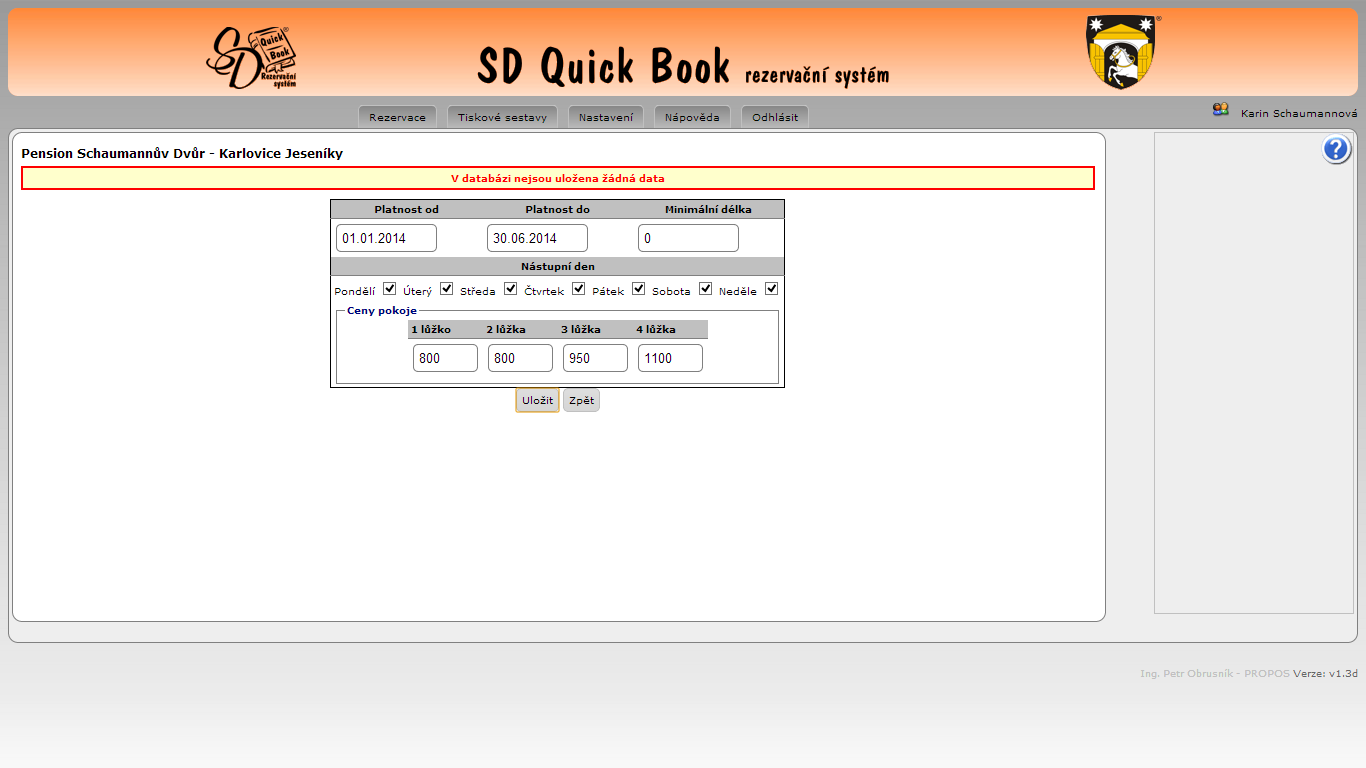Click the users icon beside Karin Schaumannová
This screenshot has width=1366, height=768.
click(x=1220, y=110)
